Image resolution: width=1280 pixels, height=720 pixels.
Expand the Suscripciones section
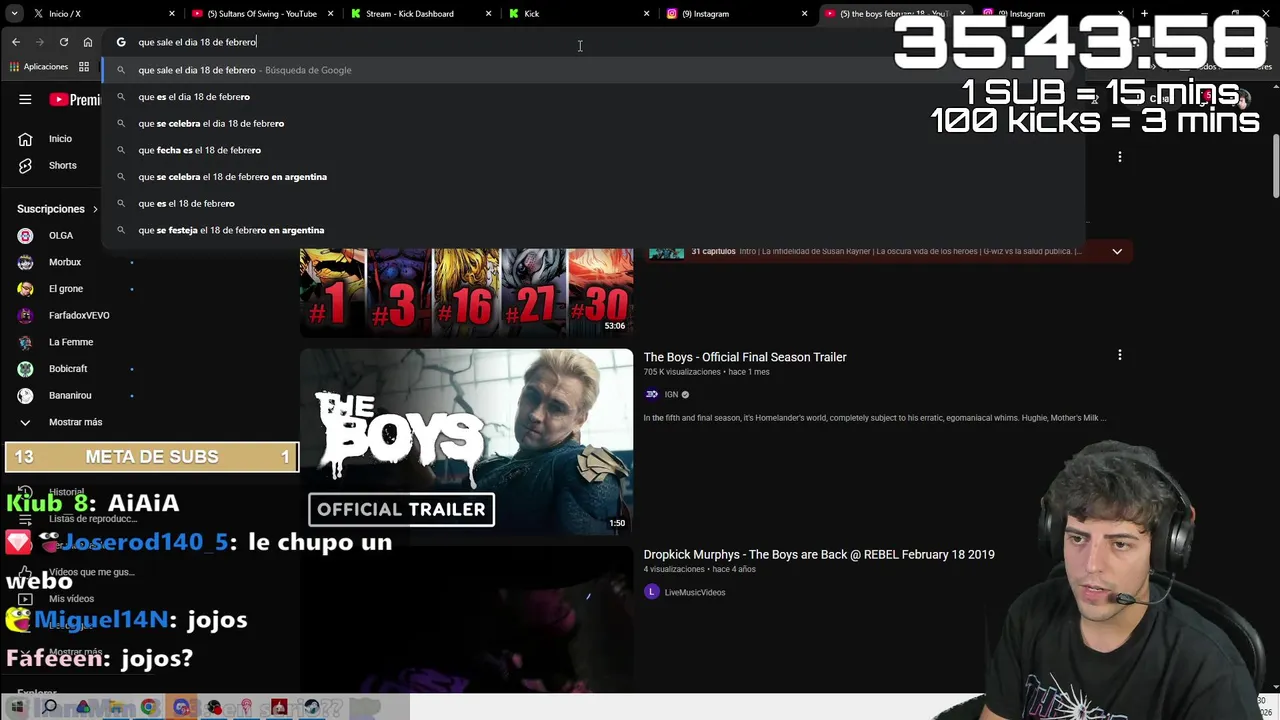point(58,209)
